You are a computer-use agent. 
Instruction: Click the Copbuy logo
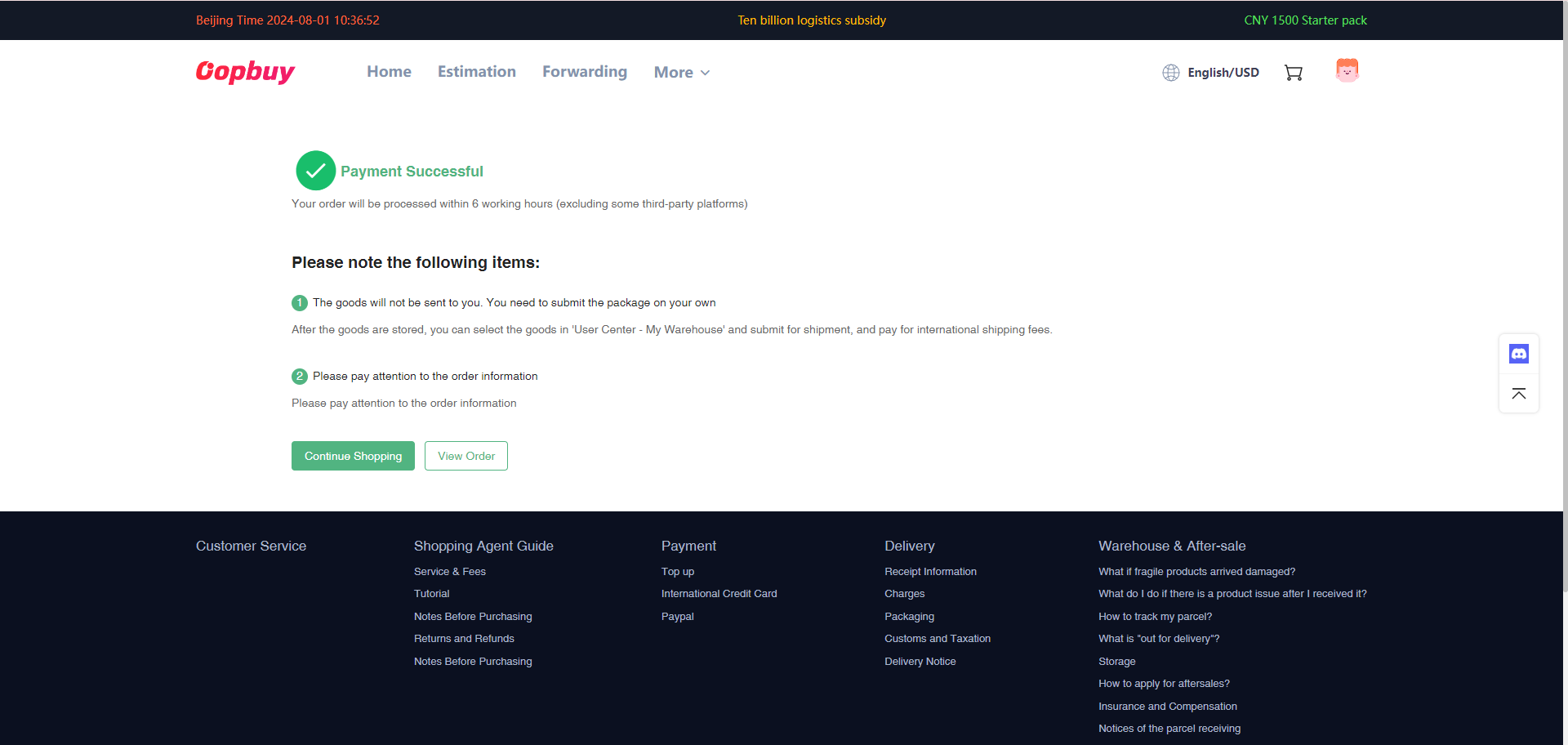[245, 72]
